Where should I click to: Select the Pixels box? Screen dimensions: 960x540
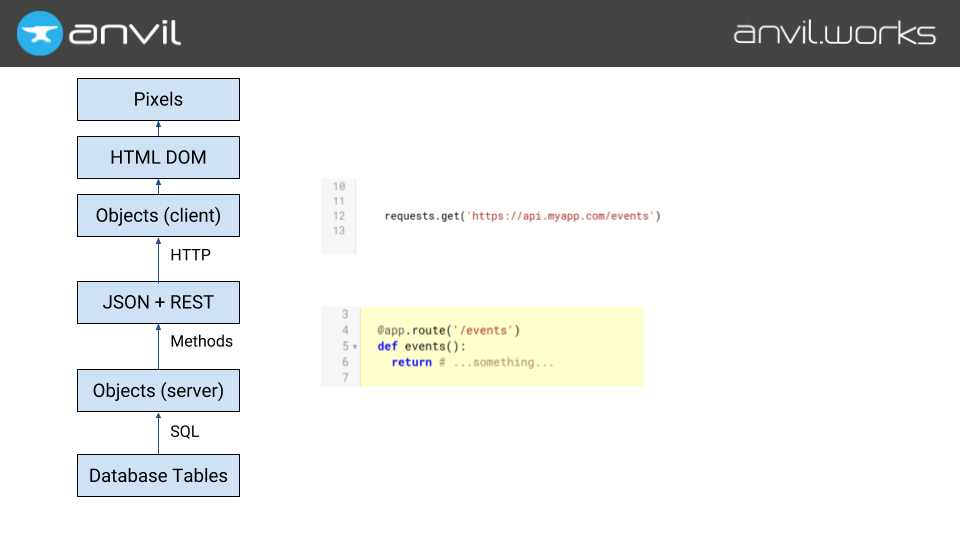pos(158,100)
